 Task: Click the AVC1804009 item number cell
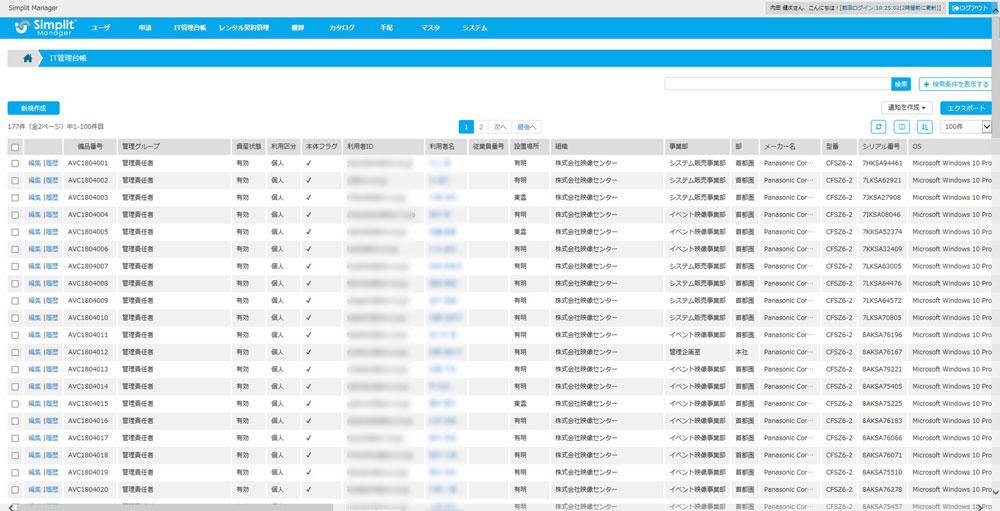(x=88, y=300)
